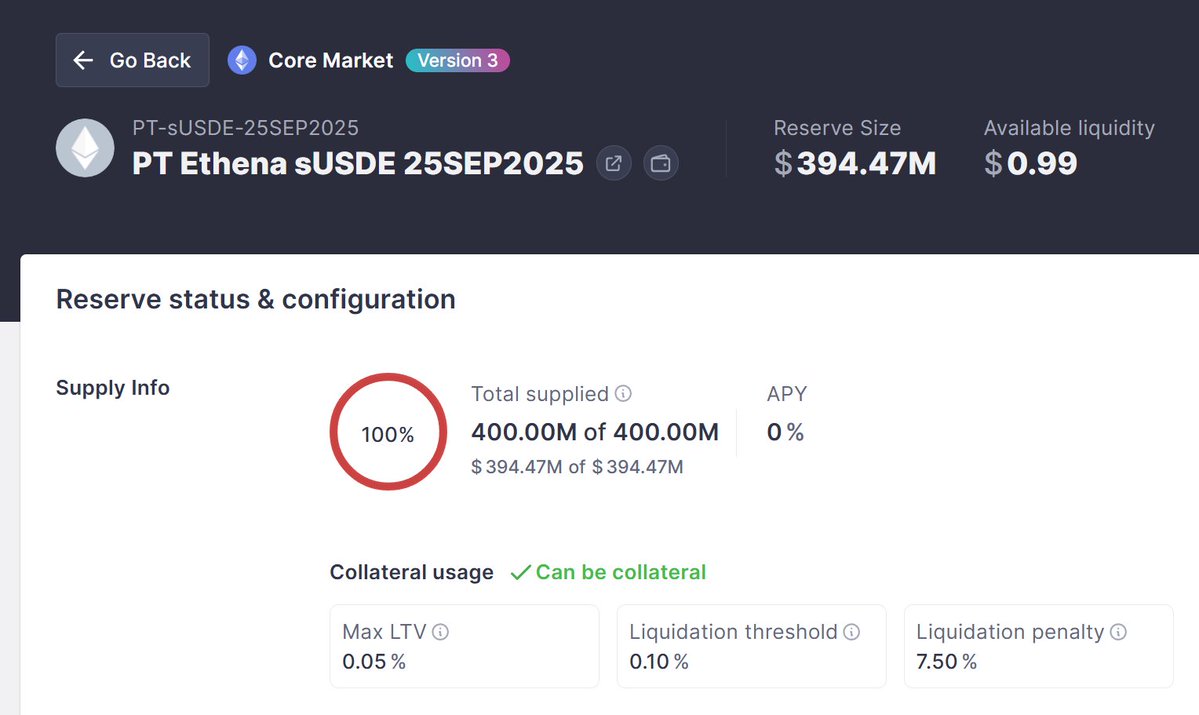Click the $394.47M of $394.47M text

tap(577, 466)
